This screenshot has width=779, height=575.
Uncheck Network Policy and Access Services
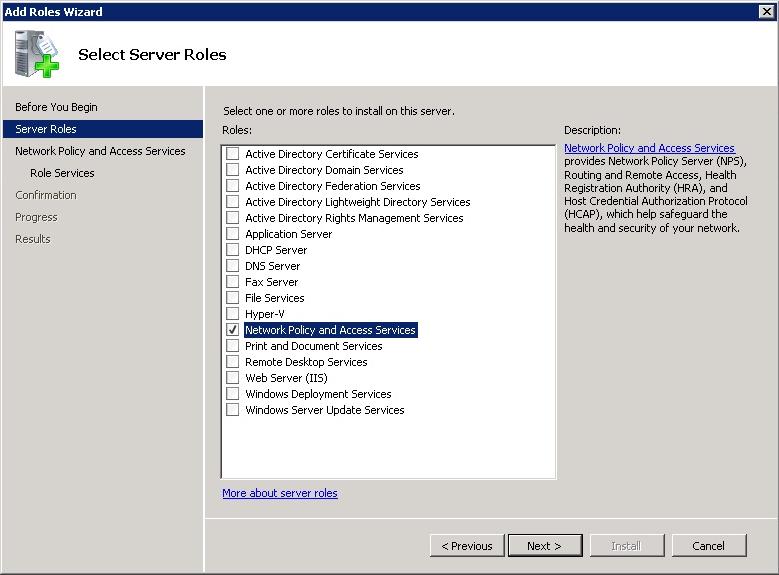[233, 329]
